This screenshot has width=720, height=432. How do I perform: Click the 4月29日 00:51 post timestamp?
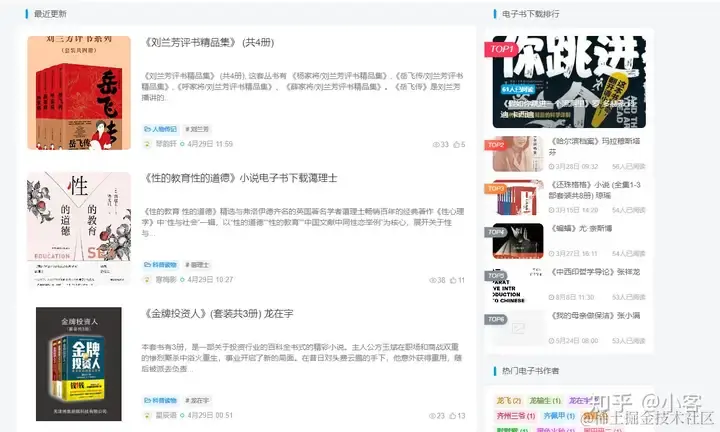[x=210, y=415]
